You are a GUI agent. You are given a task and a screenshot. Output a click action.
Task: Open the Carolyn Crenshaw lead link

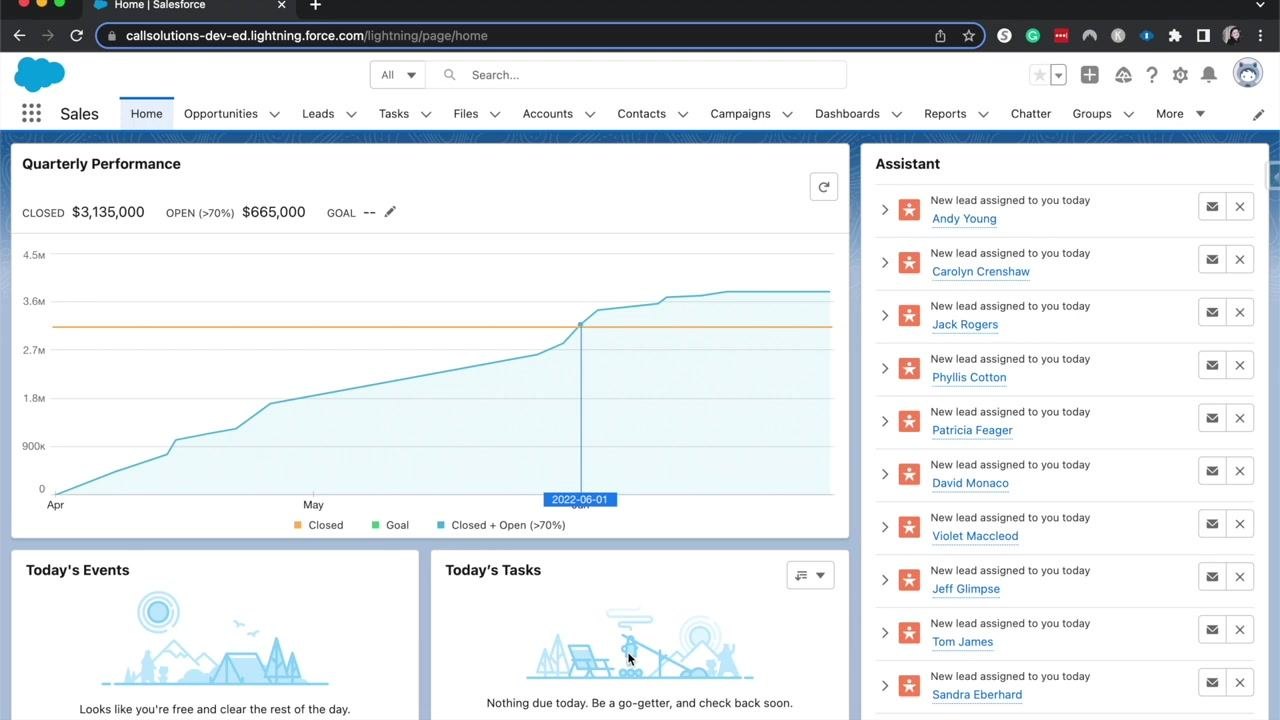click(981, 272)
